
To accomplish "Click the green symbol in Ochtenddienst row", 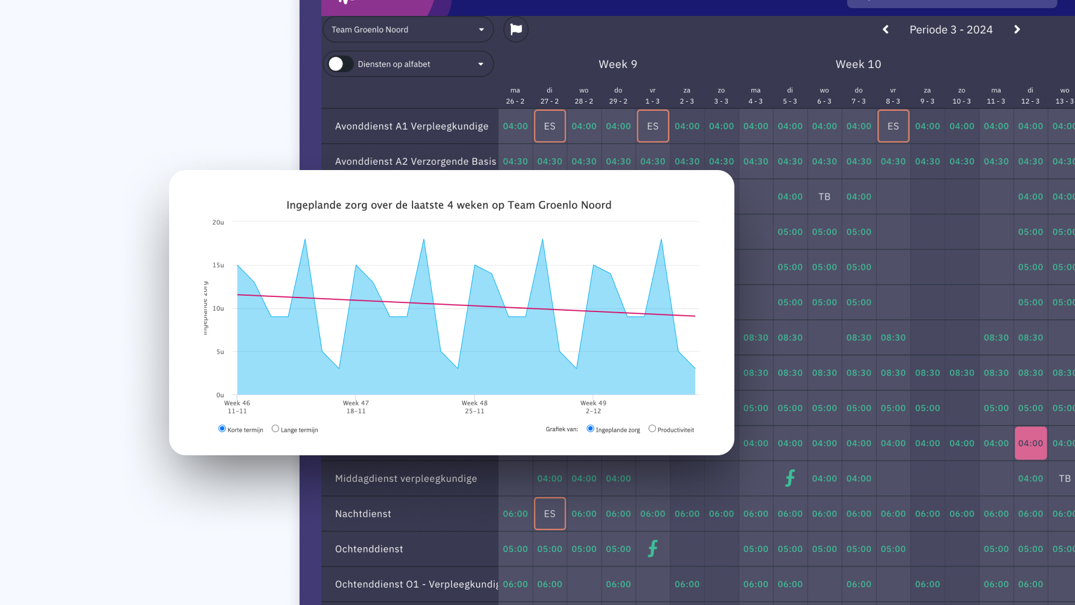I will tap(653, 549).
